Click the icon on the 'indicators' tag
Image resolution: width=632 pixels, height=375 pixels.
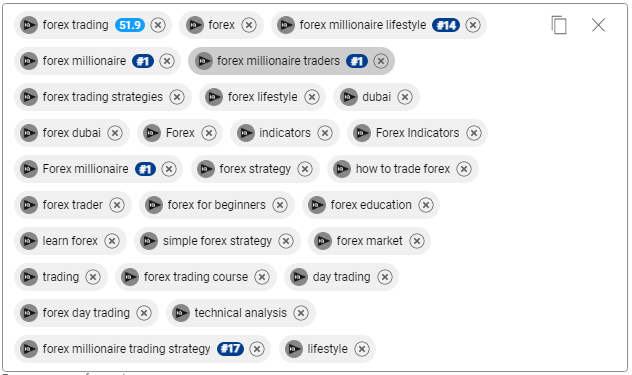tap(245, 133)
